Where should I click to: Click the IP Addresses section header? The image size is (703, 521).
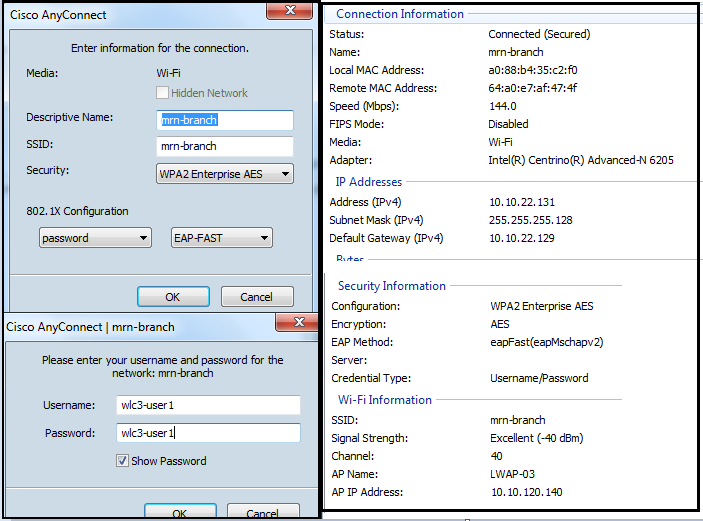(368, 182)
